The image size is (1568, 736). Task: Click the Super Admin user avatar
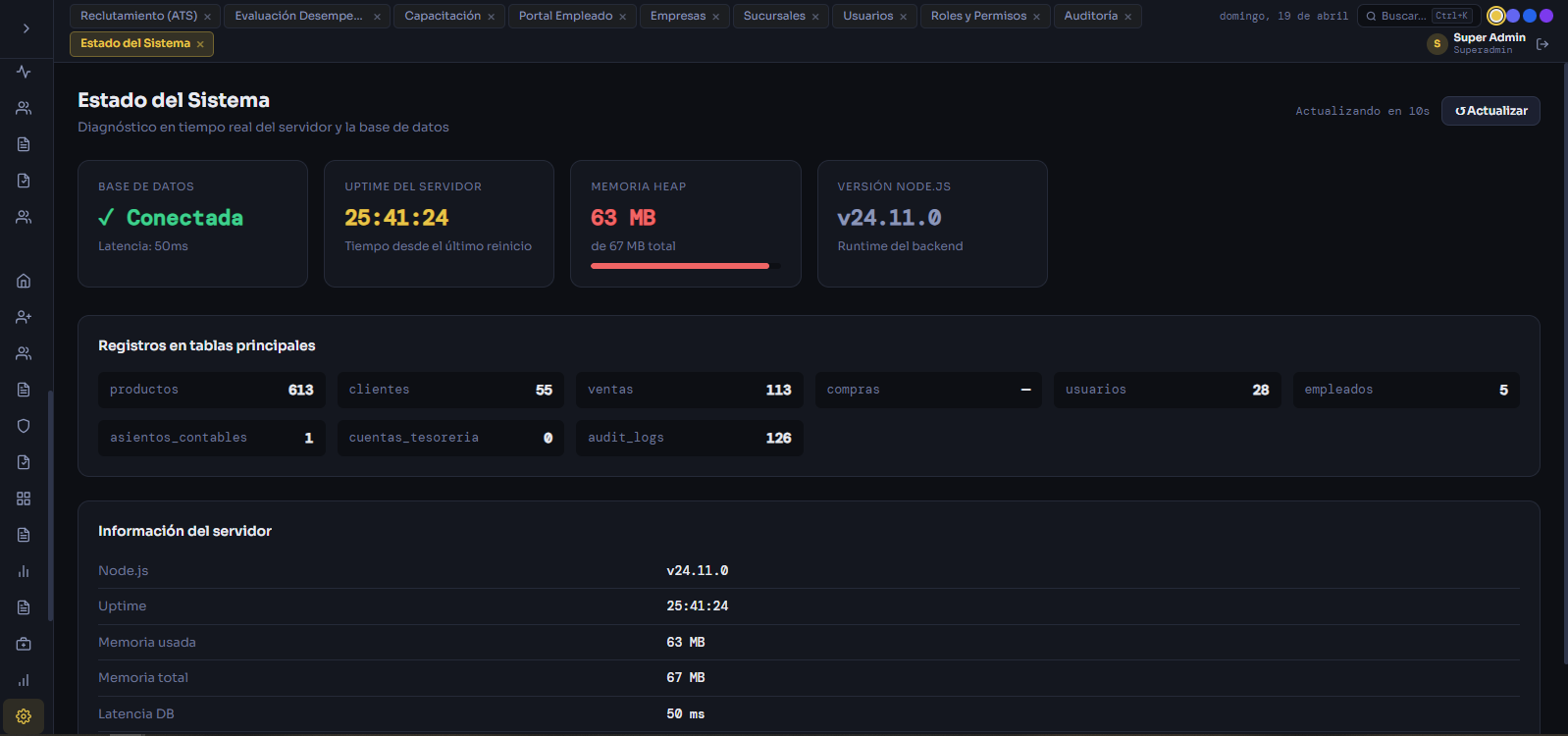pos(1437,44)
